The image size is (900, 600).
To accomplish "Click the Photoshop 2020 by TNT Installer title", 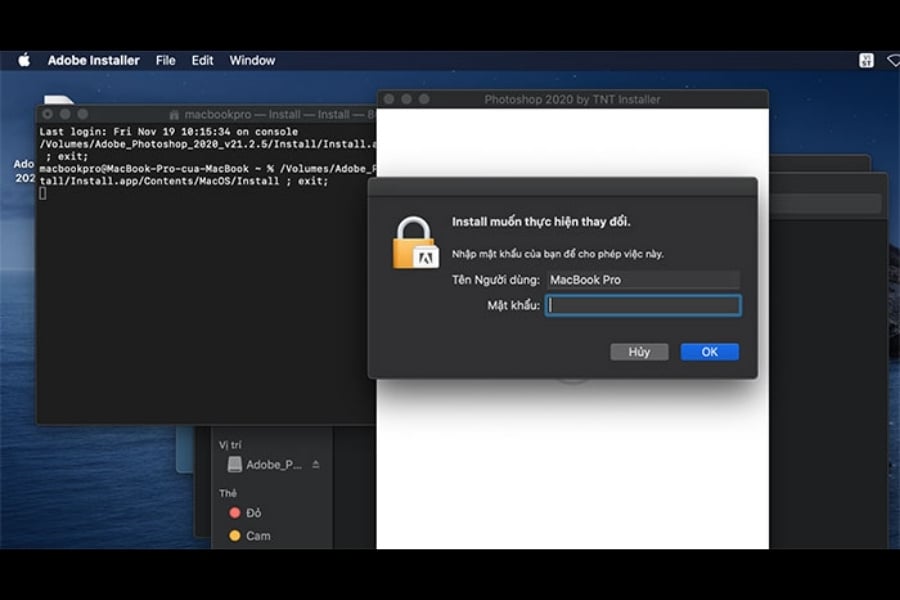I will click(x=572, y=99).
